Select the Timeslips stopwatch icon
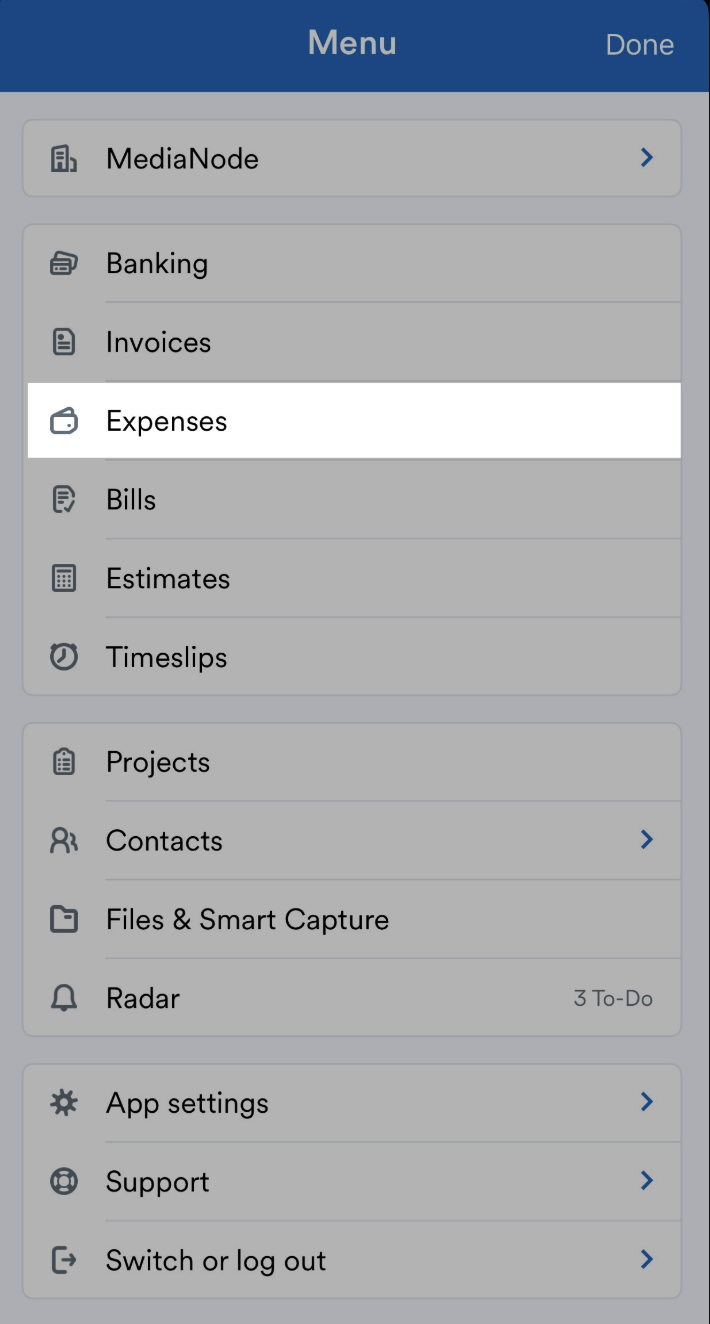Image resolution: width=710 pixels, height=1324 pixels. [63, 657]
